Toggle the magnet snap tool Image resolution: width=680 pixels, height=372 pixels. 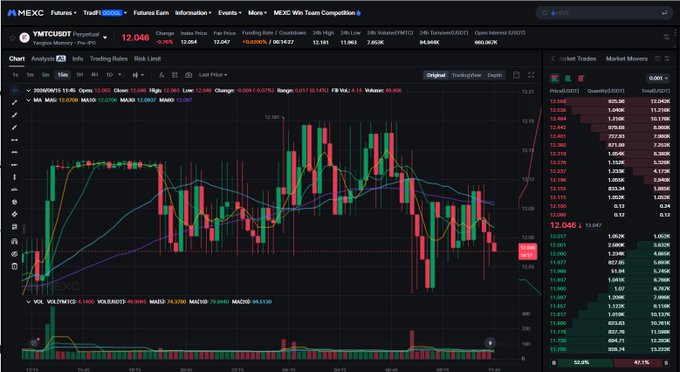click(15, 241)
